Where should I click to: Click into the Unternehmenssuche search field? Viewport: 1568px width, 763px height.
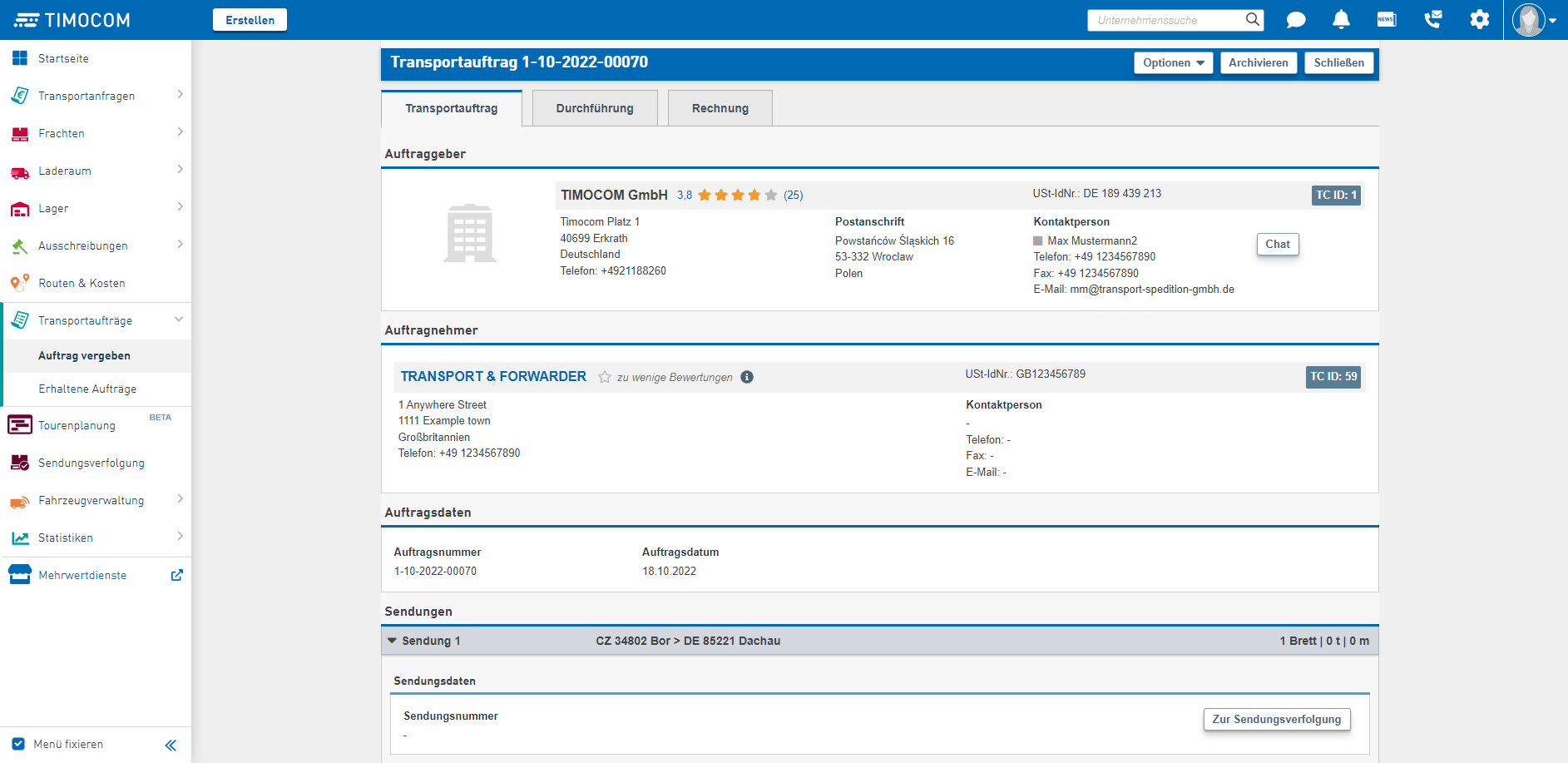click(x=1165, y=20)
